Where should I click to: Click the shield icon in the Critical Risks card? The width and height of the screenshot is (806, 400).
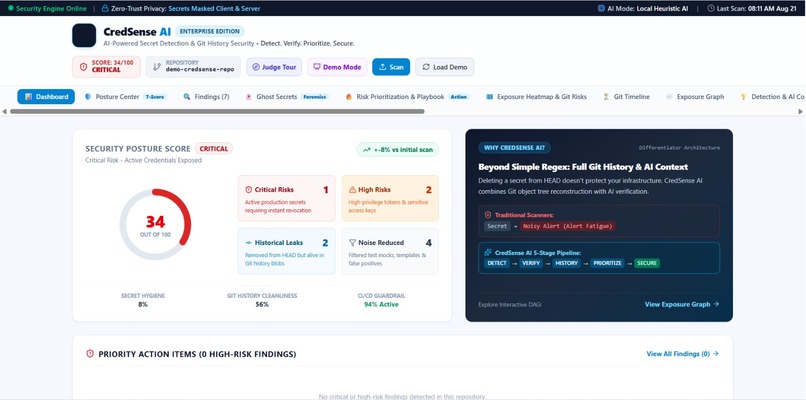[x=249, y=190]
